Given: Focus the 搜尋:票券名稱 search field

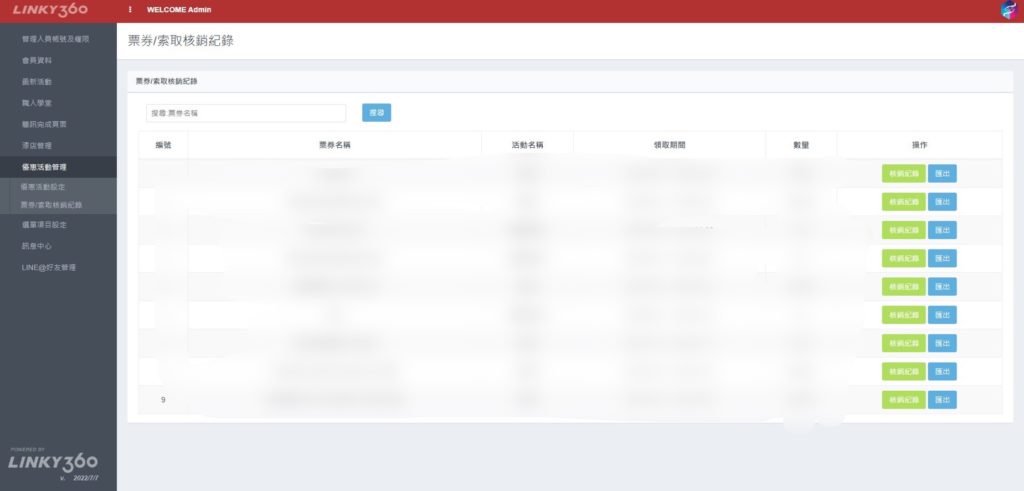Looking at the screenshot, I should click(245, 113).
